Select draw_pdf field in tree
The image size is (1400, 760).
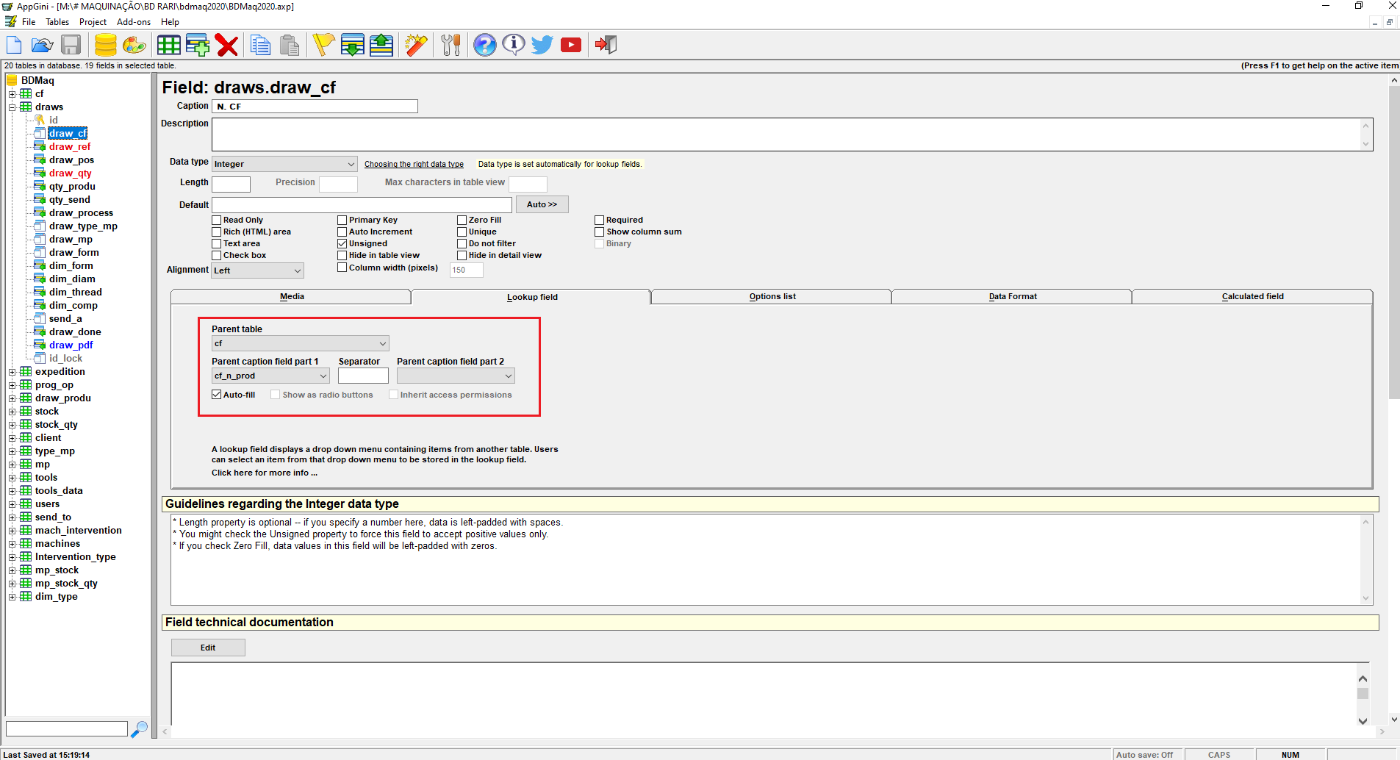coord(71,345)
